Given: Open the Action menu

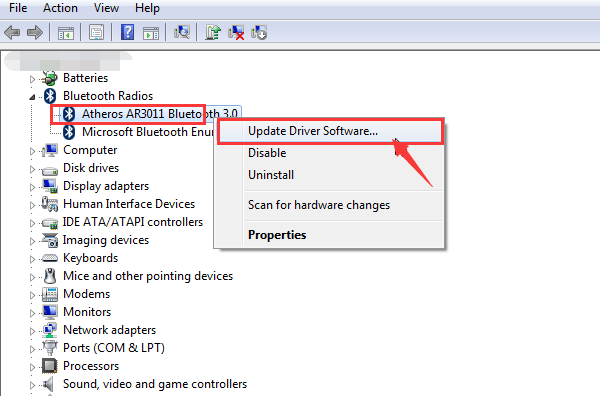Looking at the screenshot, I should [x=60, y=8].
